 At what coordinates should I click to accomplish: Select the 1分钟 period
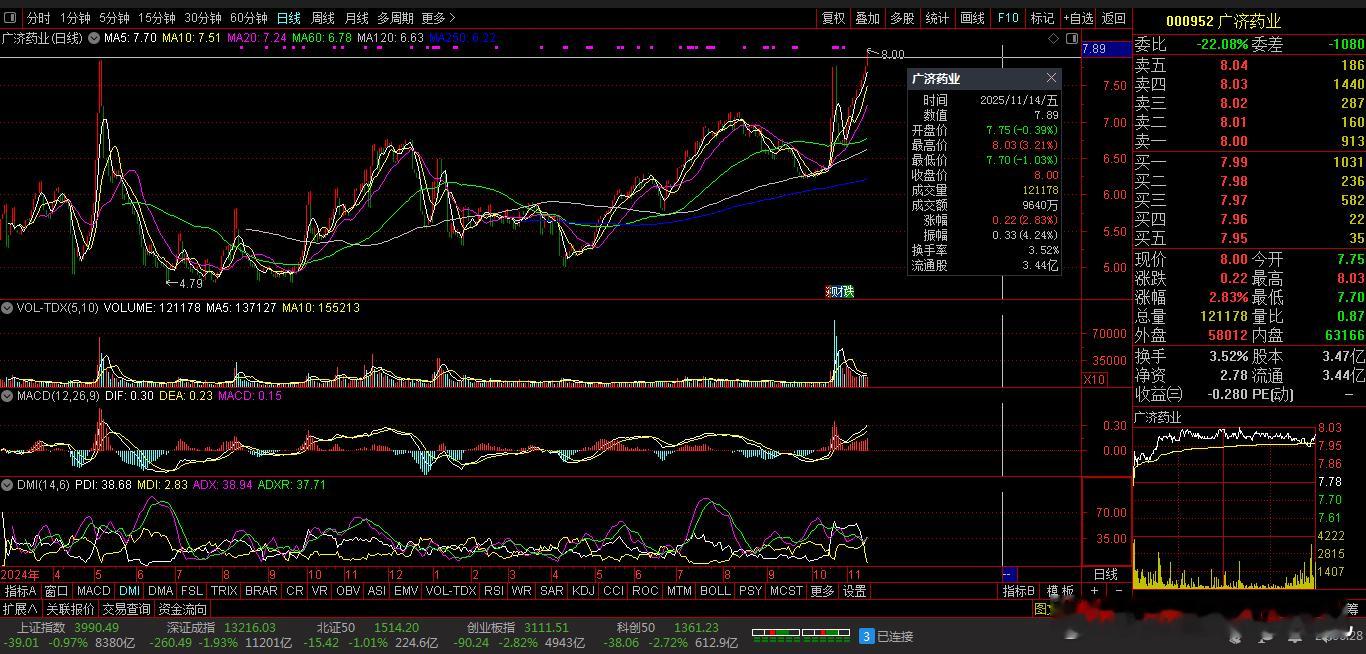click(x=75, y=18)
